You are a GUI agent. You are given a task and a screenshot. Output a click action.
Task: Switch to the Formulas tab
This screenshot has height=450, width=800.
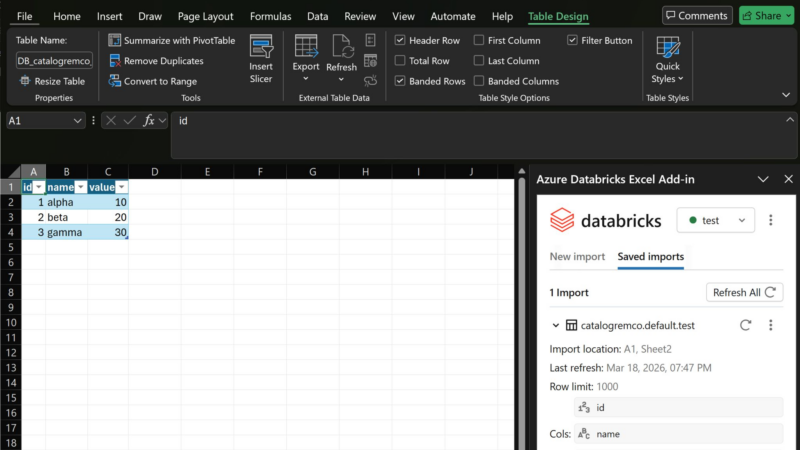coord(270,16)
